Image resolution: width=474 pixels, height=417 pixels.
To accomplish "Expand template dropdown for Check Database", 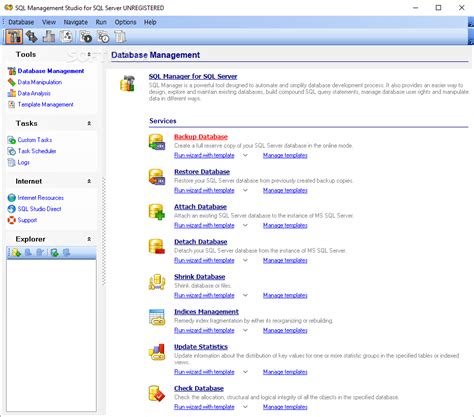I will [245, 407].
